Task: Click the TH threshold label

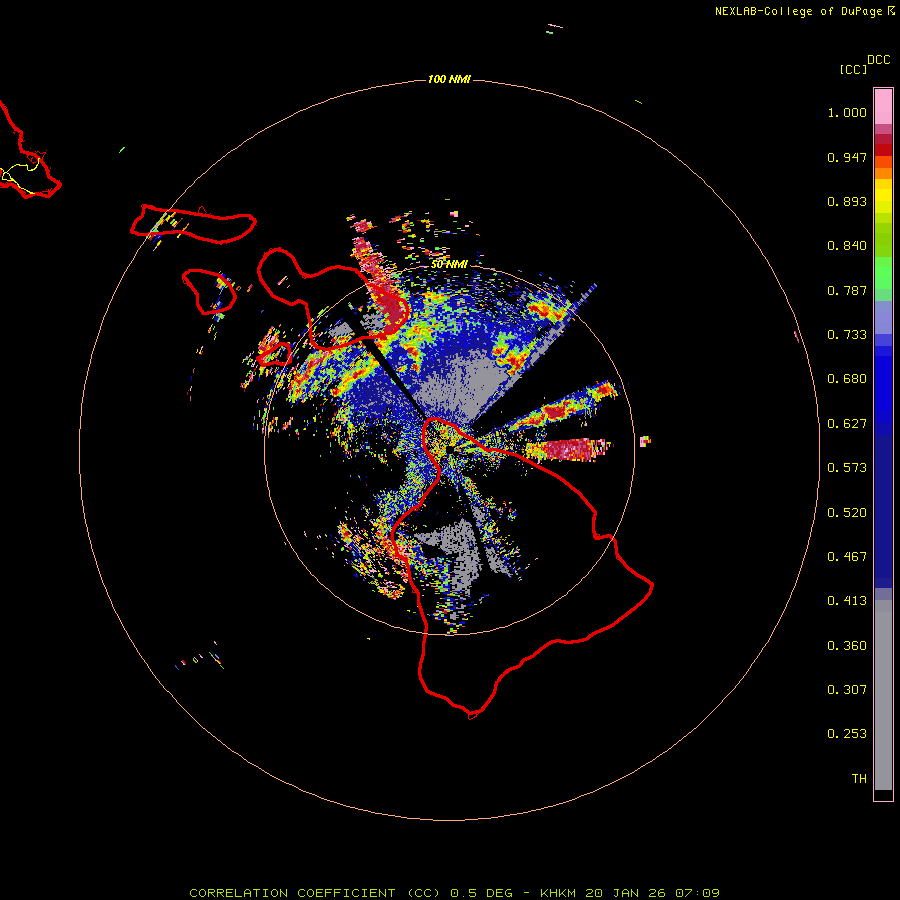Action: coord(859,779)
